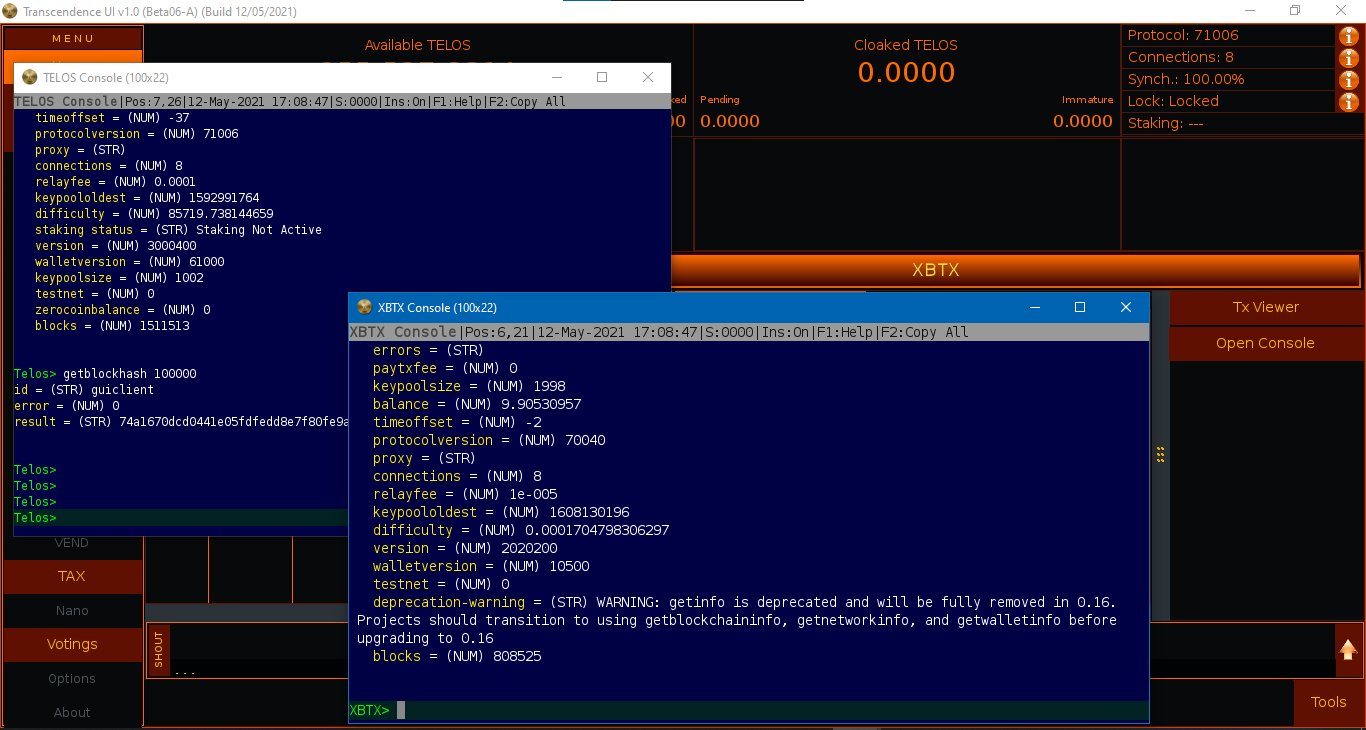Click the info icon beside Protocol: 71006
Viewport: 1366px width, 730px height.
(1348, 36)
